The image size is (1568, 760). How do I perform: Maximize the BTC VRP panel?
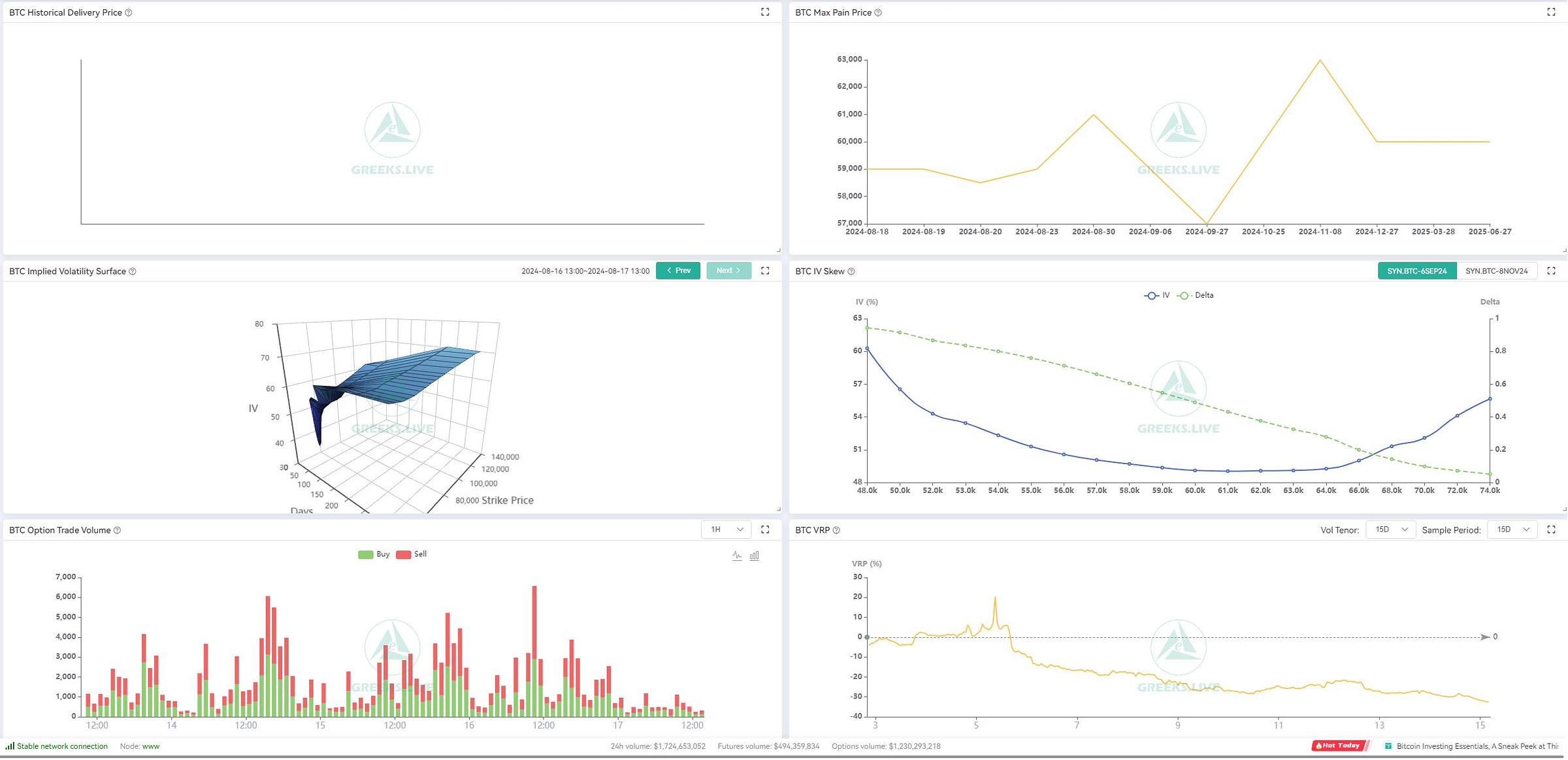(x=1551, y=530)
